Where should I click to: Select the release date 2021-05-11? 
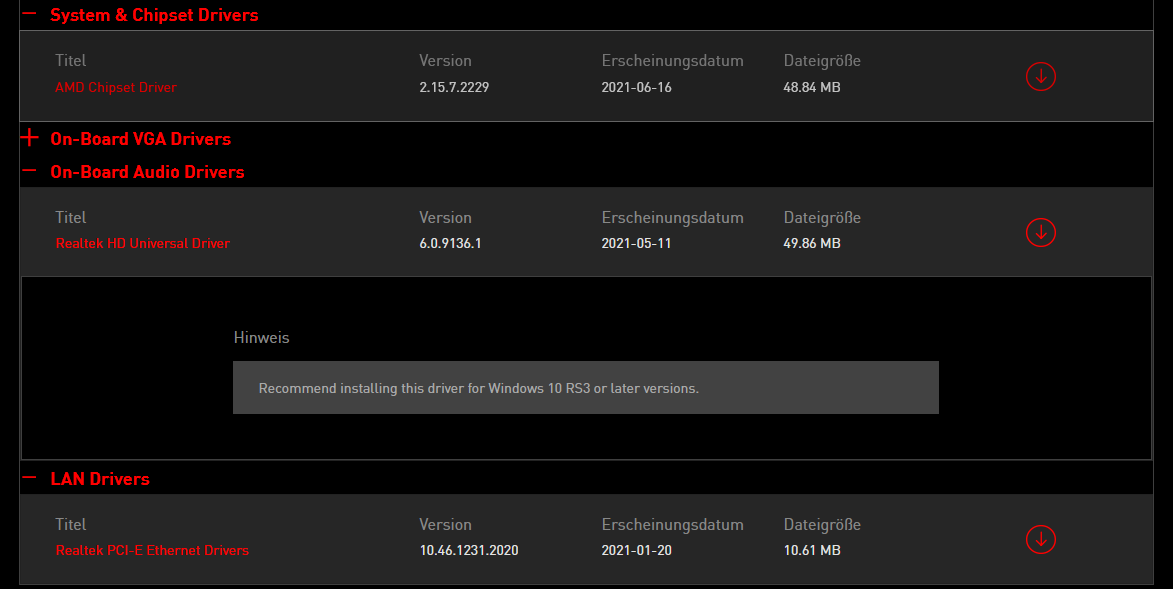[637, 244]
